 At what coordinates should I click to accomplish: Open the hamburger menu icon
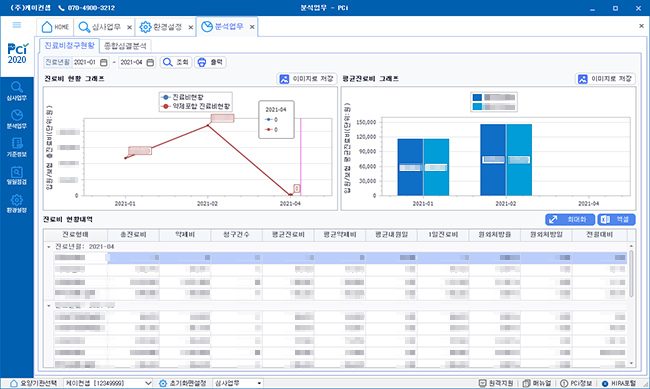click(17, 25)
